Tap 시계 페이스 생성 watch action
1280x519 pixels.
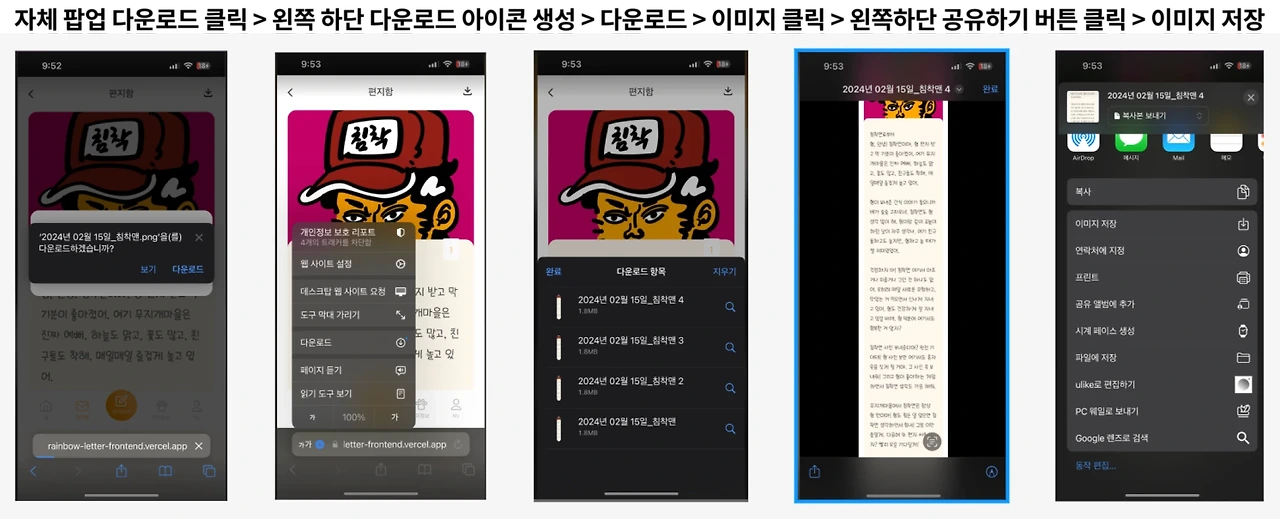1162,331
